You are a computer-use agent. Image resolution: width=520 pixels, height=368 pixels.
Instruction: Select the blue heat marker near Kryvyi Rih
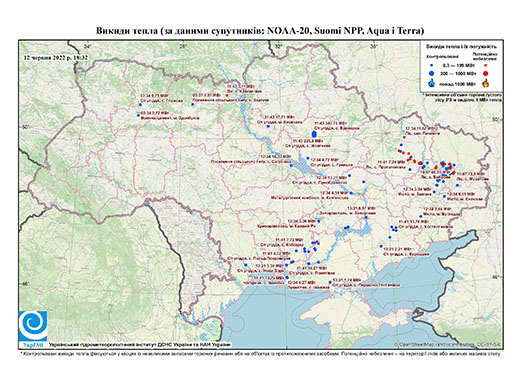coord(319,221)
